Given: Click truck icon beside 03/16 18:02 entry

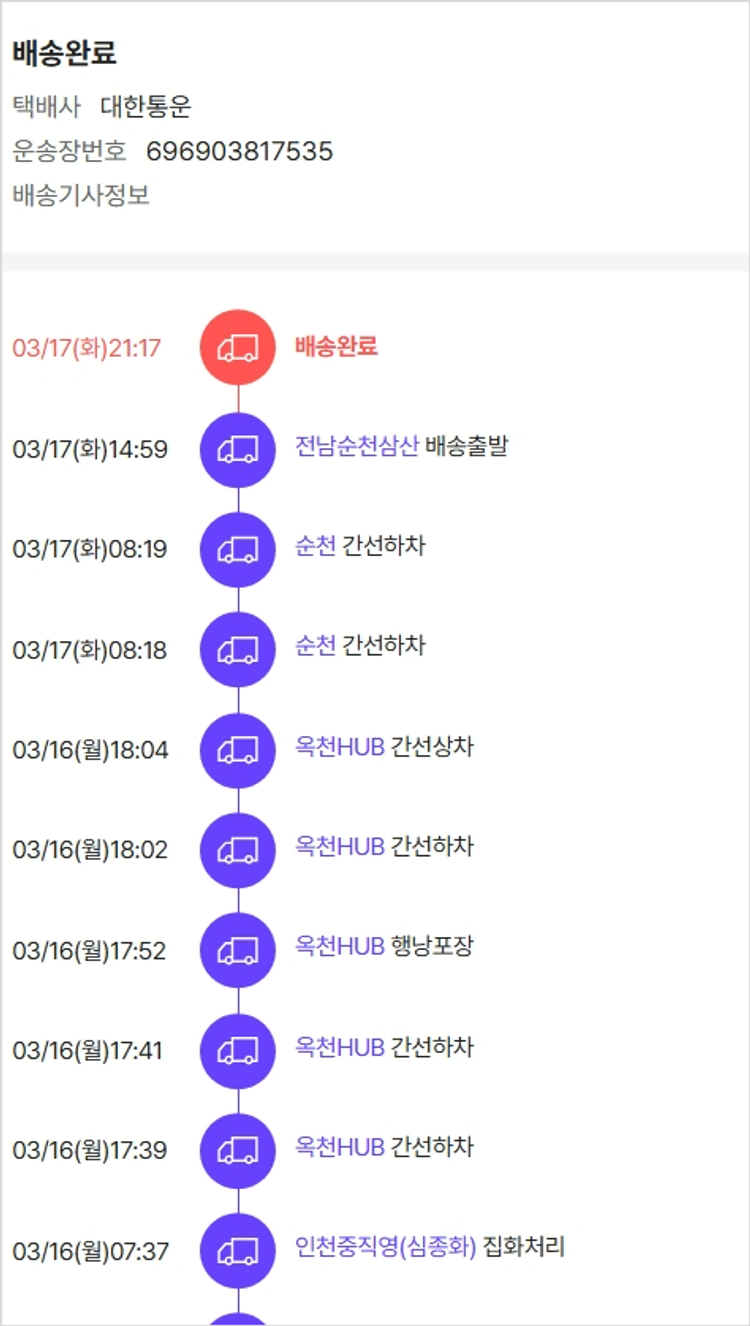Looking at the screenshot, I should click(238, 850).
